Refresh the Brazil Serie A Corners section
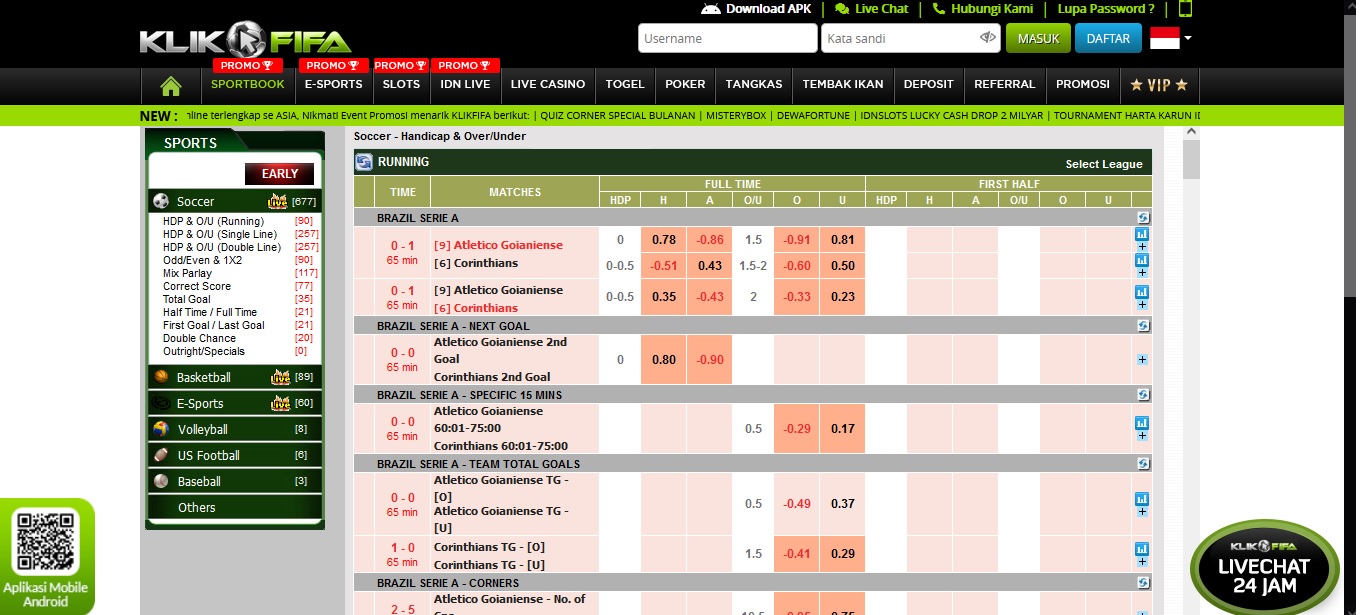Viewport: 1361px width, 615px height. point(1143,583)
